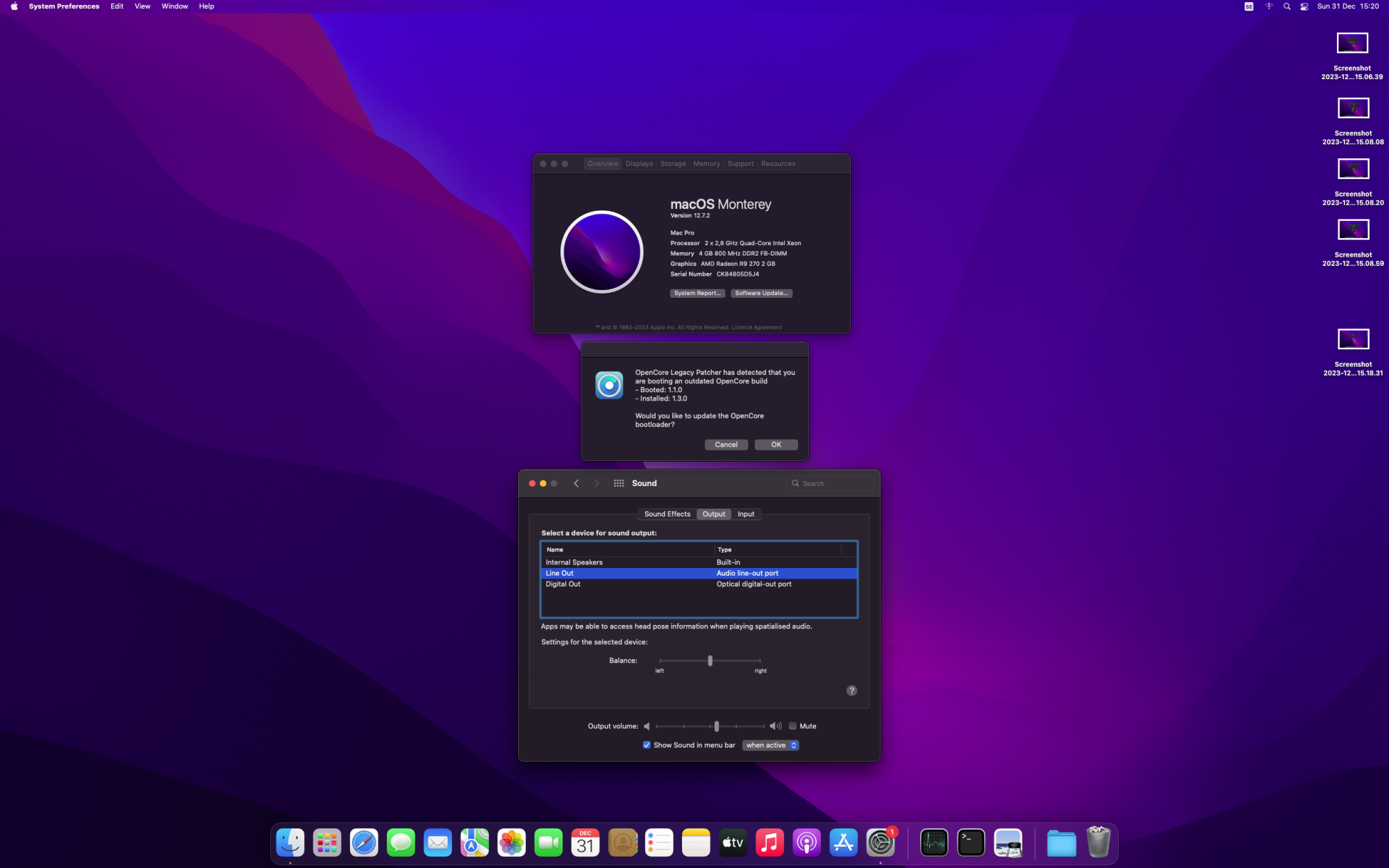Click the show-all grid icon in Sound
The image size is (1389, 868).
pyautogui.click(x=618, y=483)
